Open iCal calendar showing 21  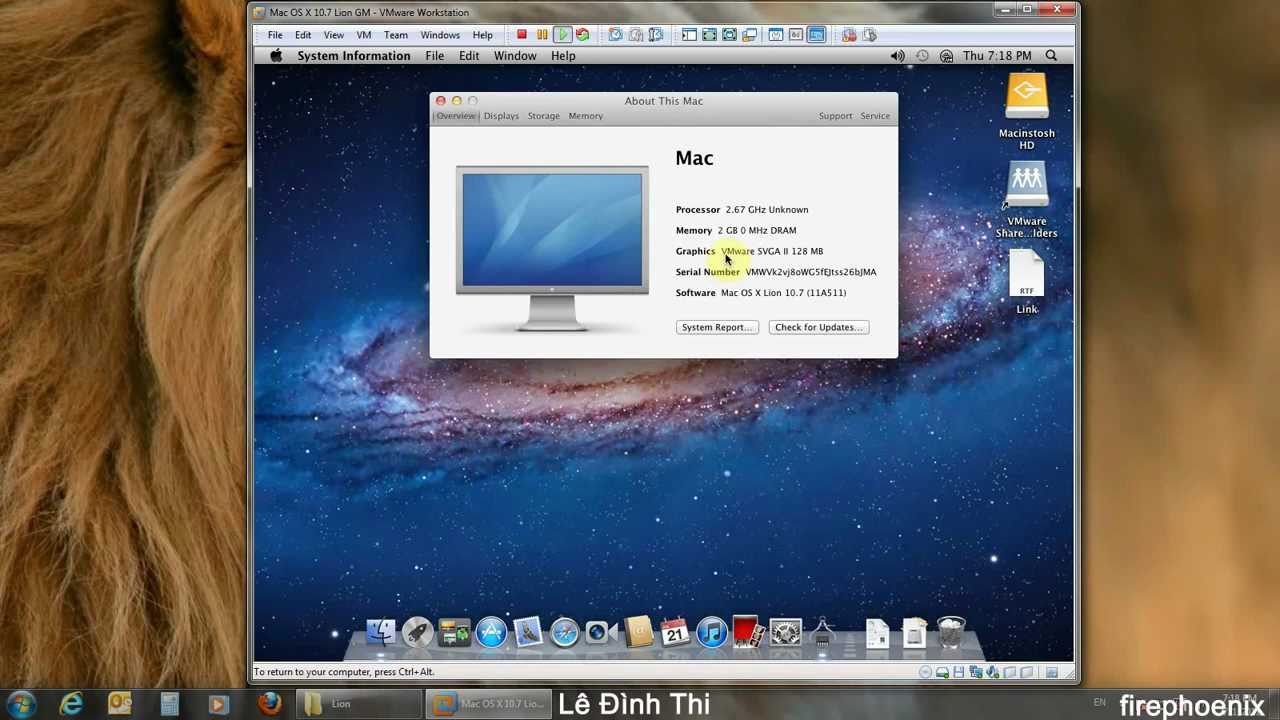pyautogui.click(x=675, y=632)
